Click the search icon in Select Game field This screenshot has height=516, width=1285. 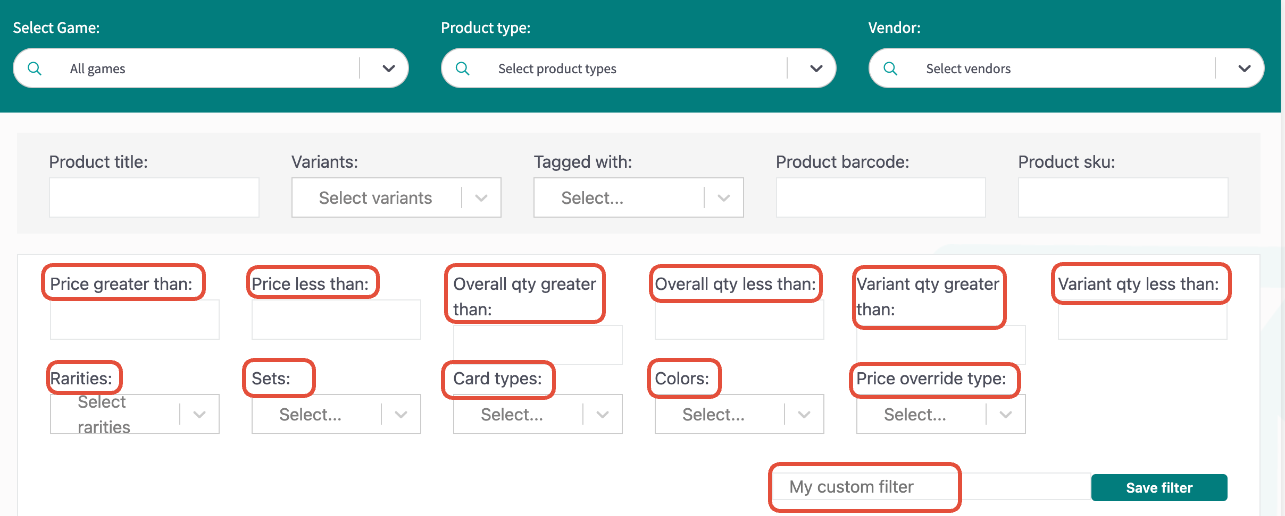coord(35,69)
